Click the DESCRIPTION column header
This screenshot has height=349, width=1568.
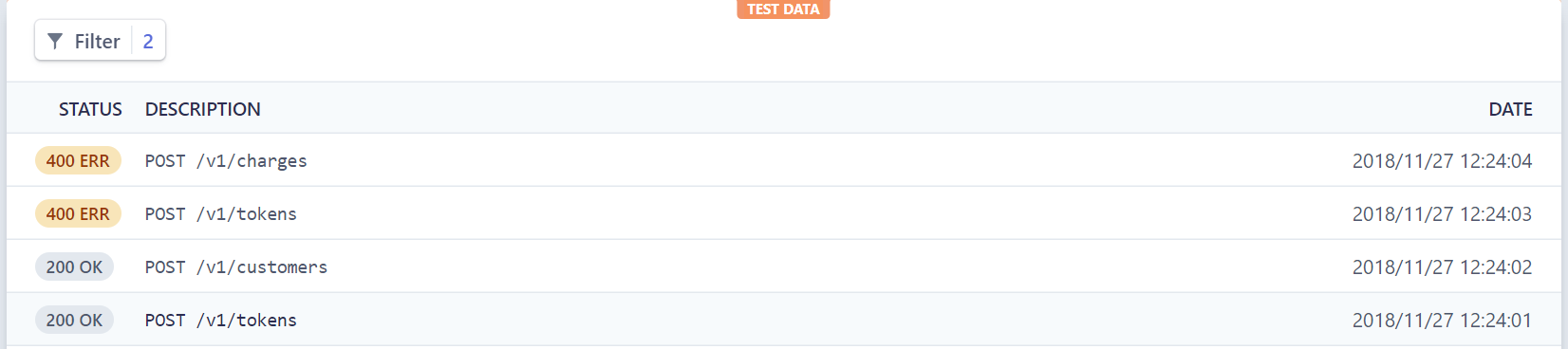tap(203, 109)
